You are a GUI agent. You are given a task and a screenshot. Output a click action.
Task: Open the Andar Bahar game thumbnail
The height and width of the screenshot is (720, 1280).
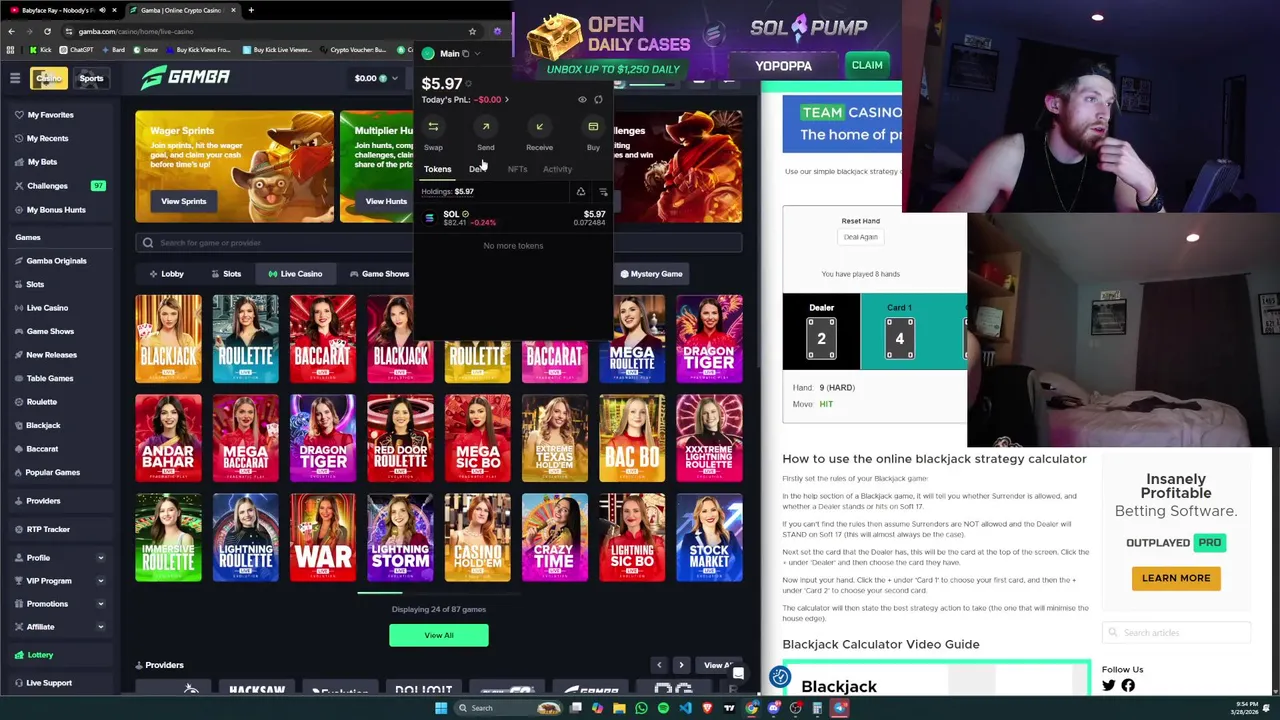tap(168, 438)
